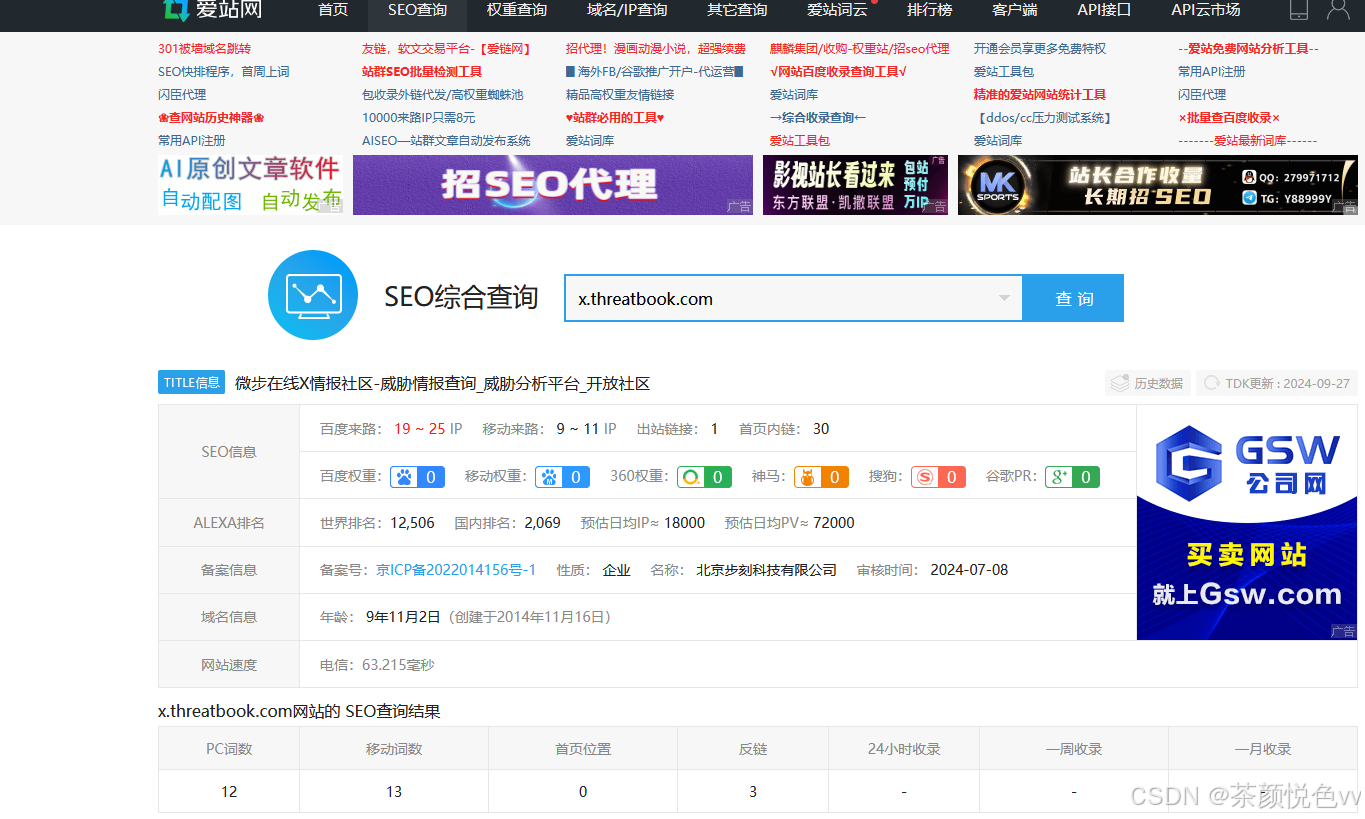The height and width of the screenshot is (819, 1365).
Task: Open 历史数据 button
Action: click(x=1148, y=383)
